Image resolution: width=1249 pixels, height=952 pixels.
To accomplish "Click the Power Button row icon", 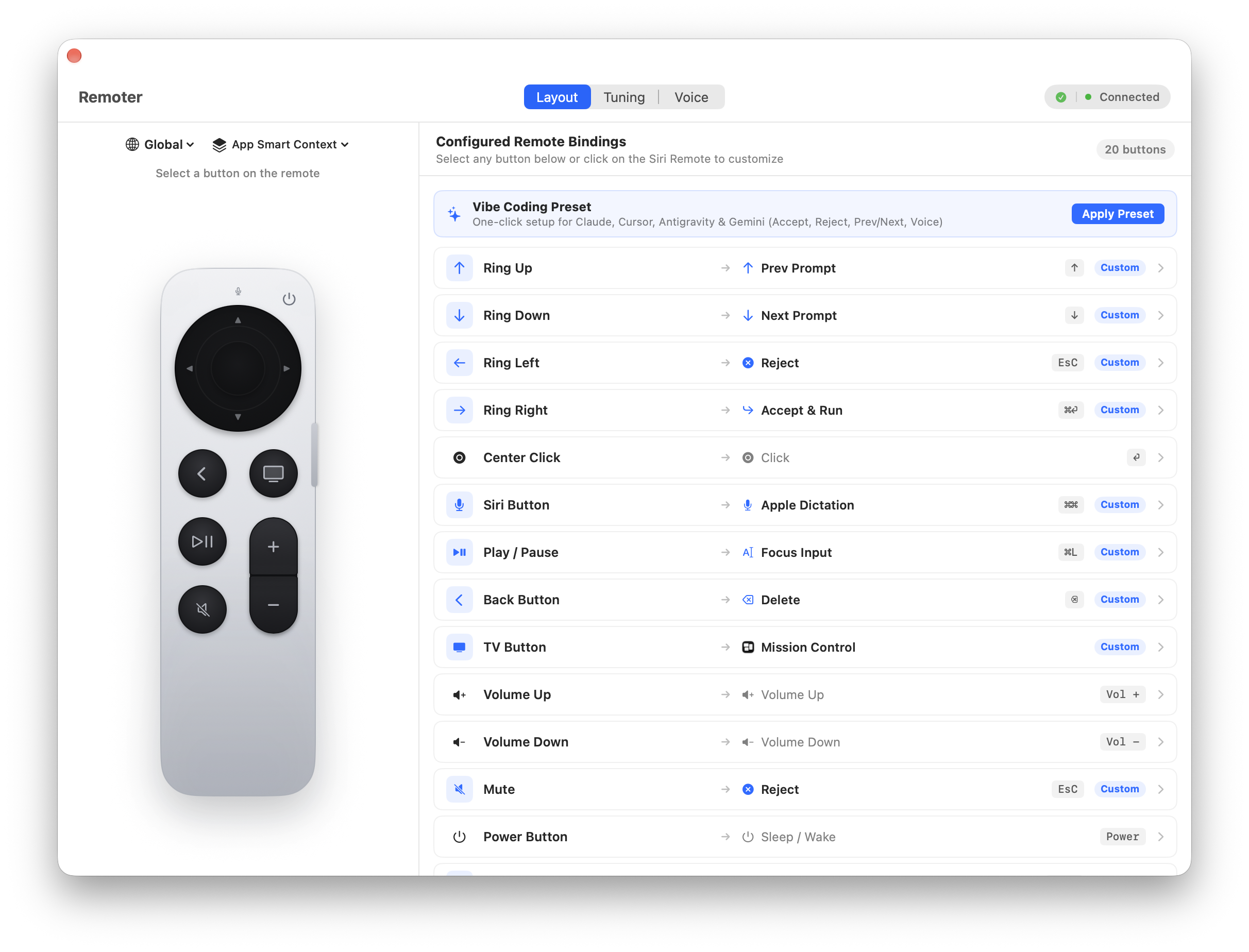I will coord(459,837).
